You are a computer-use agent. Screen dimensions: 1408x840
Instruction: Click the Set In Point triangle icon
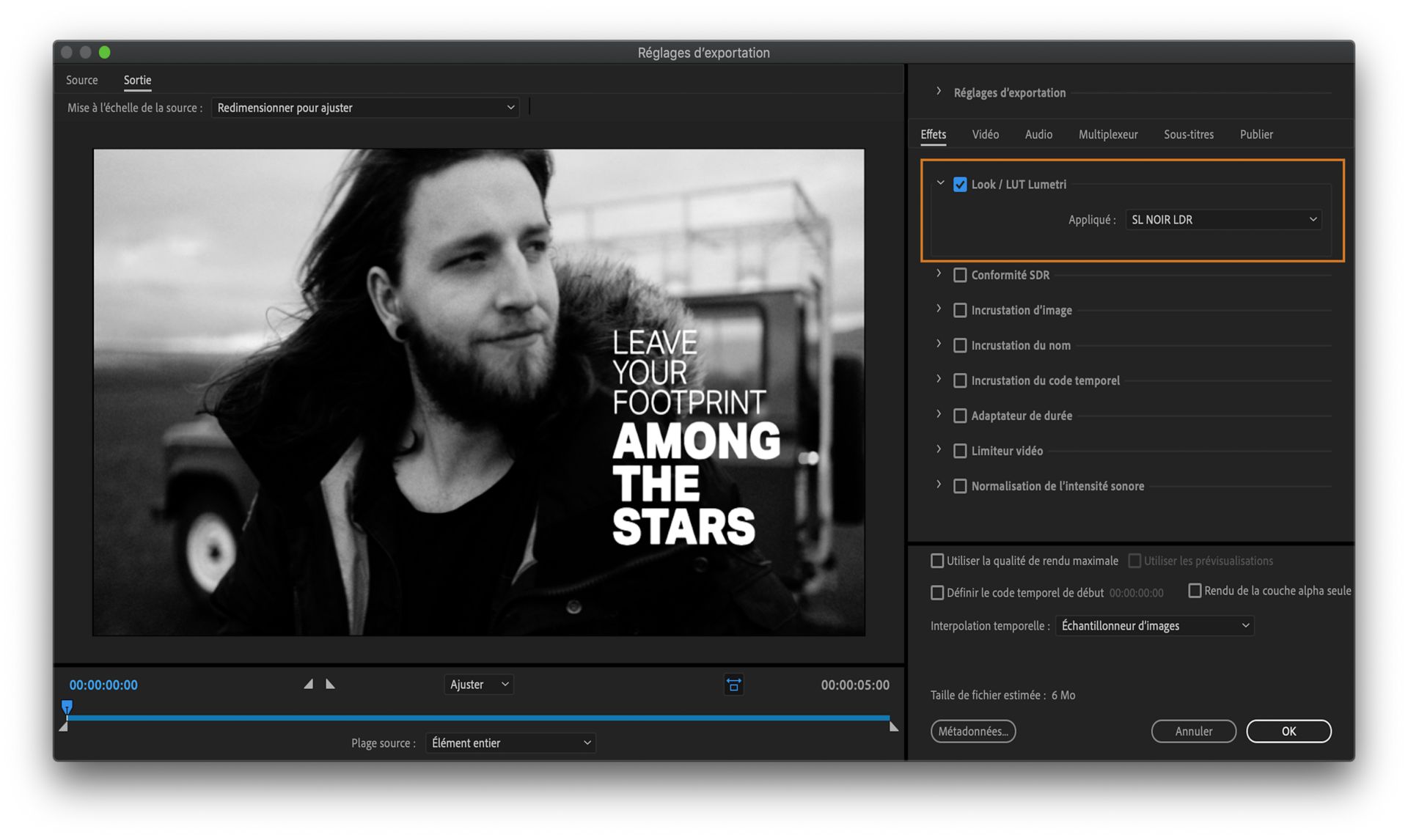(x=309, y=684)
